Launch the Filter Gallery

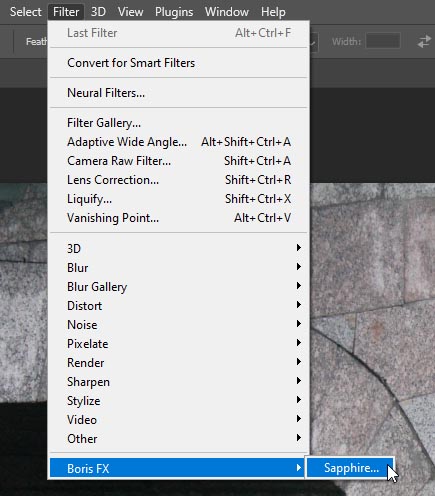[x=179, y=123]
